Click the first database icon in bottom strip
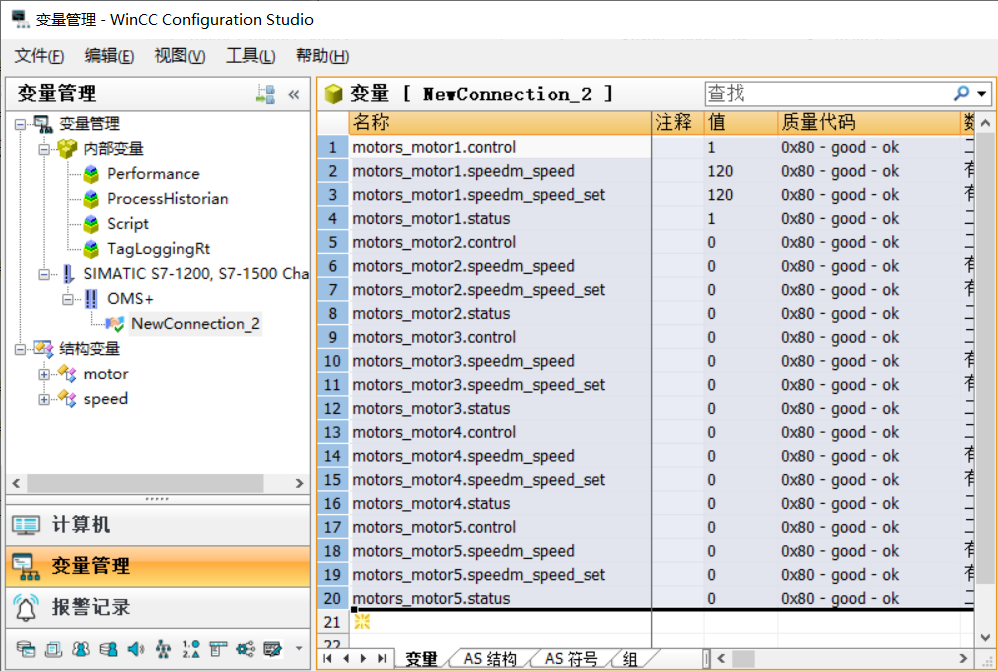Screen dimensions: 998x671 click(x=26, y=649)
